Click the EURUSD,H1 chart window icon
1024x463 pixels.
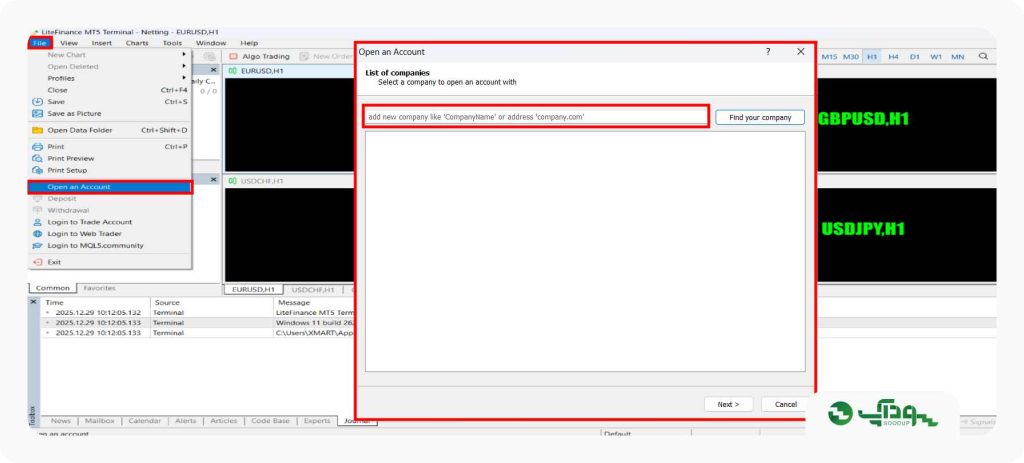coord(232,71)
